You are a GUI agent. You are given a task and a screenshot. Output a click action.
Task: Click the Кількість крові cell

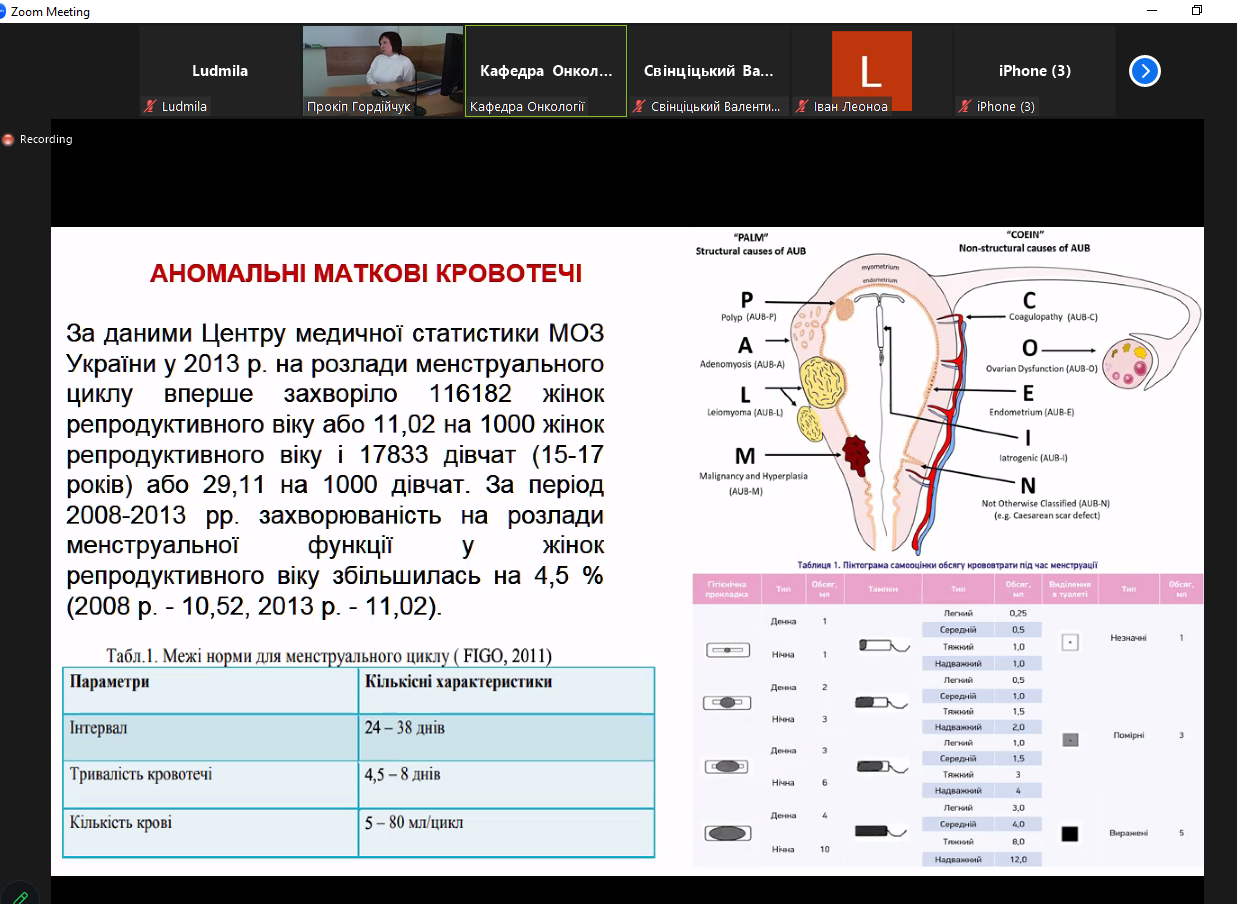point(210,832)
